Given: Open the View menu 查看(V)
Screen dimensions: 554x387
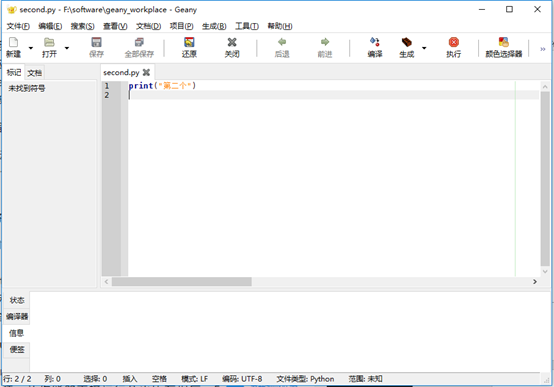Looking at the screenshot, I should pos(115,26).
